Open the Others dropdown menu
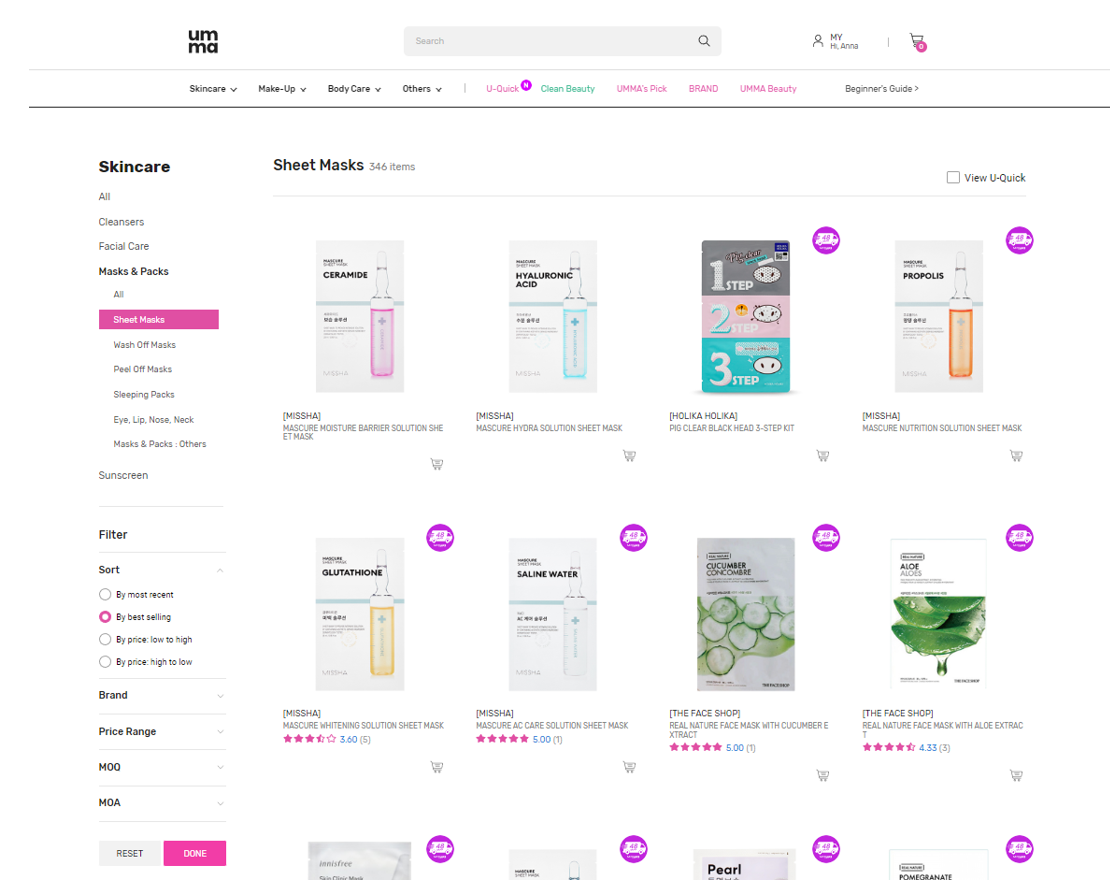Viewport: 1110px width, 882px height. click(x=423, y=89)
